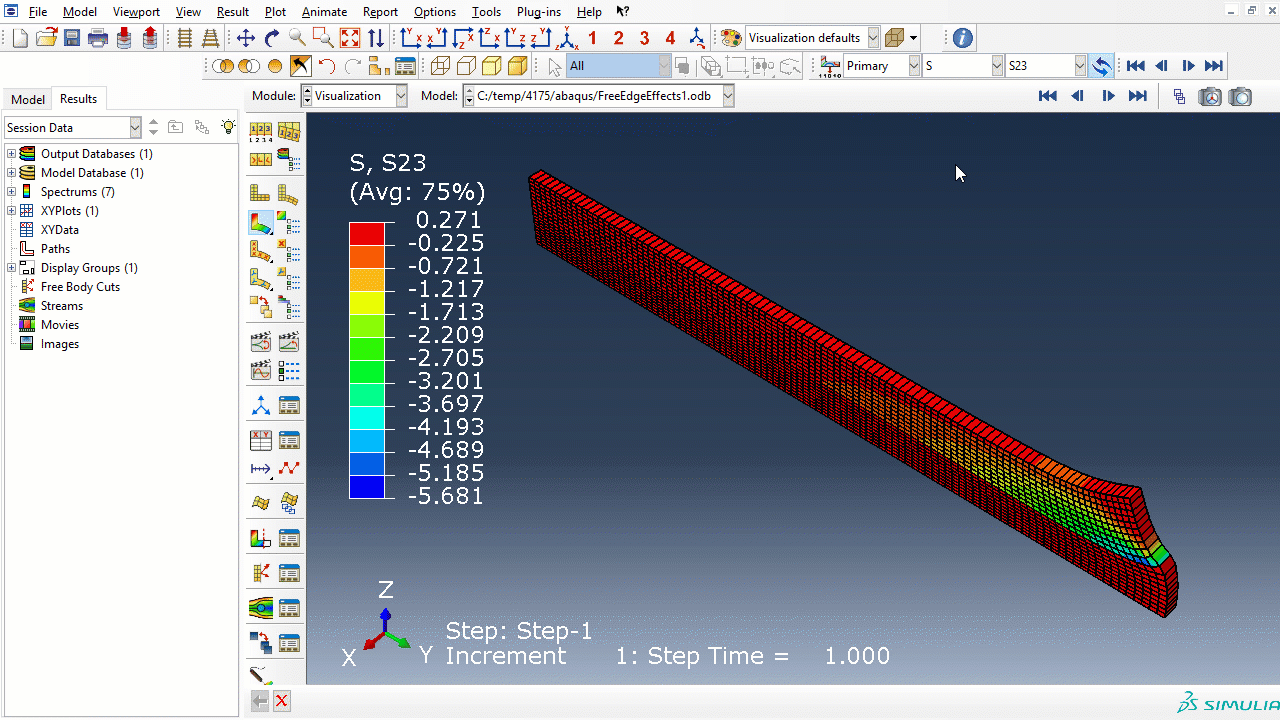Click the light bulb icon in Session Data bar
The image size is (1280, 720).
pos(229,127)
